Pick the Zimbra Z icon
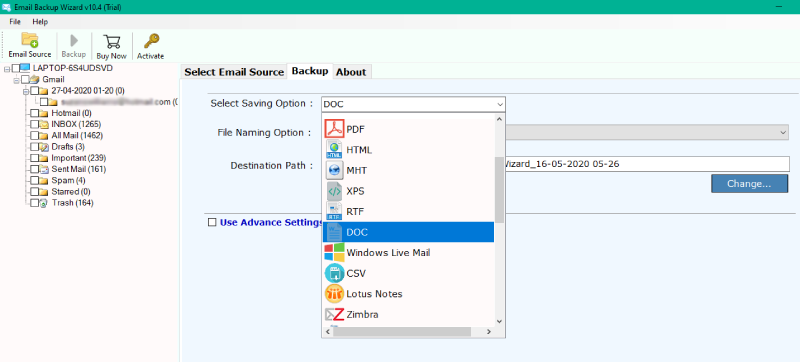 coord(335,314)
